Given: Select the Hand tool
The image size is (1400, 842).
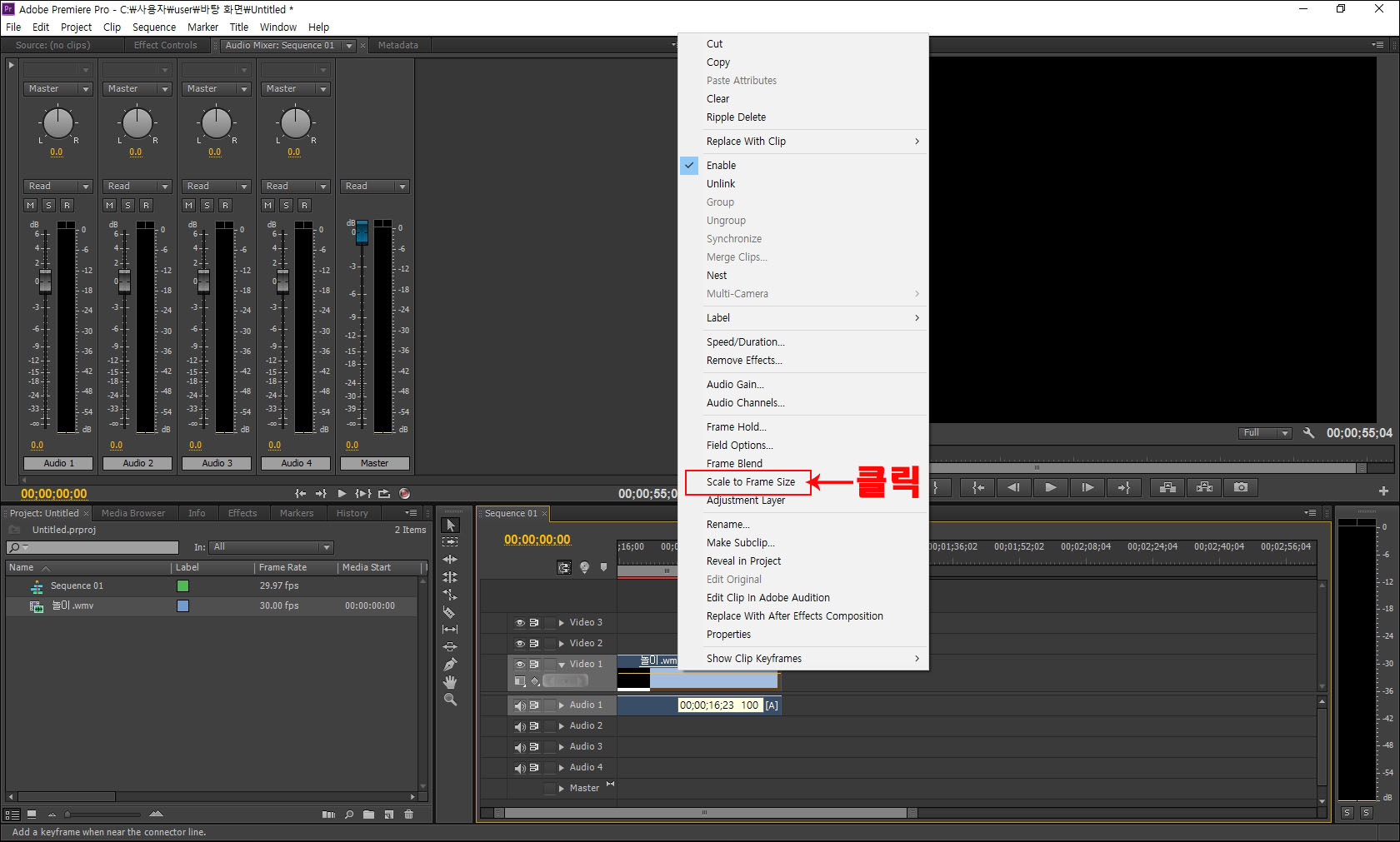Looking at the screenshot, I should click(450, 682).
